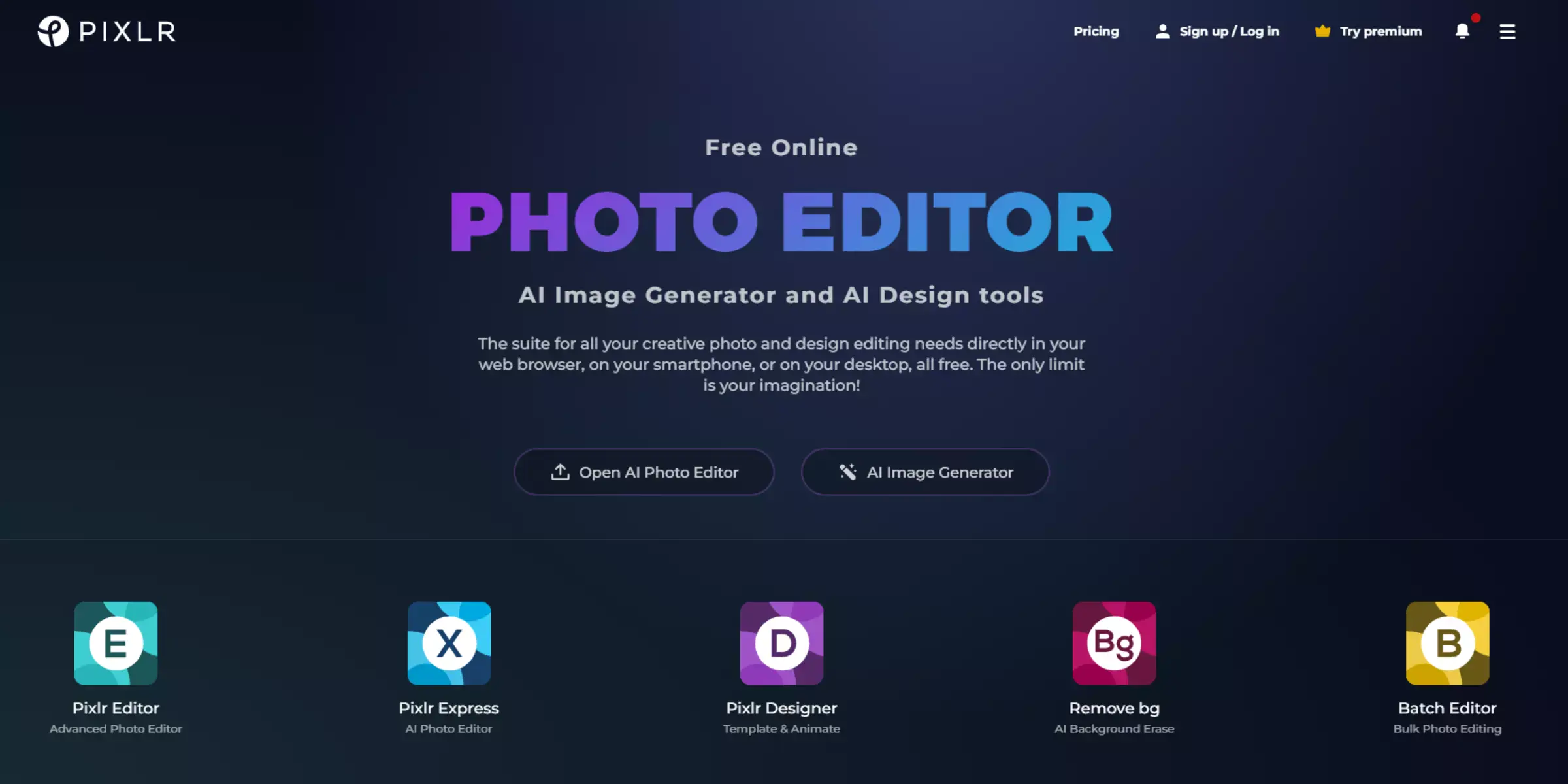1568x784 pixels.
Task: Click the user account dropdown
Action: click(x=1215, y=31)
